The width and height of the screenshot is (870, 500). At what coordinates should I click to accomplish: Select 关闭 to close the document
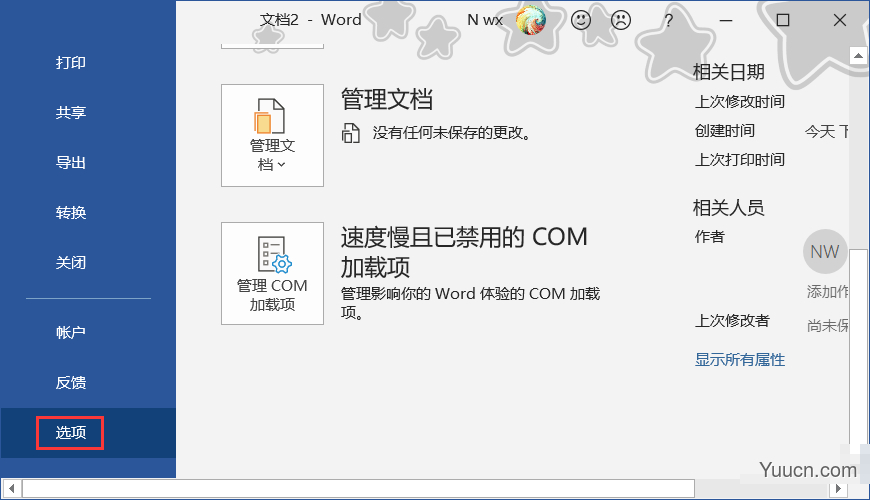pos(70,262)
